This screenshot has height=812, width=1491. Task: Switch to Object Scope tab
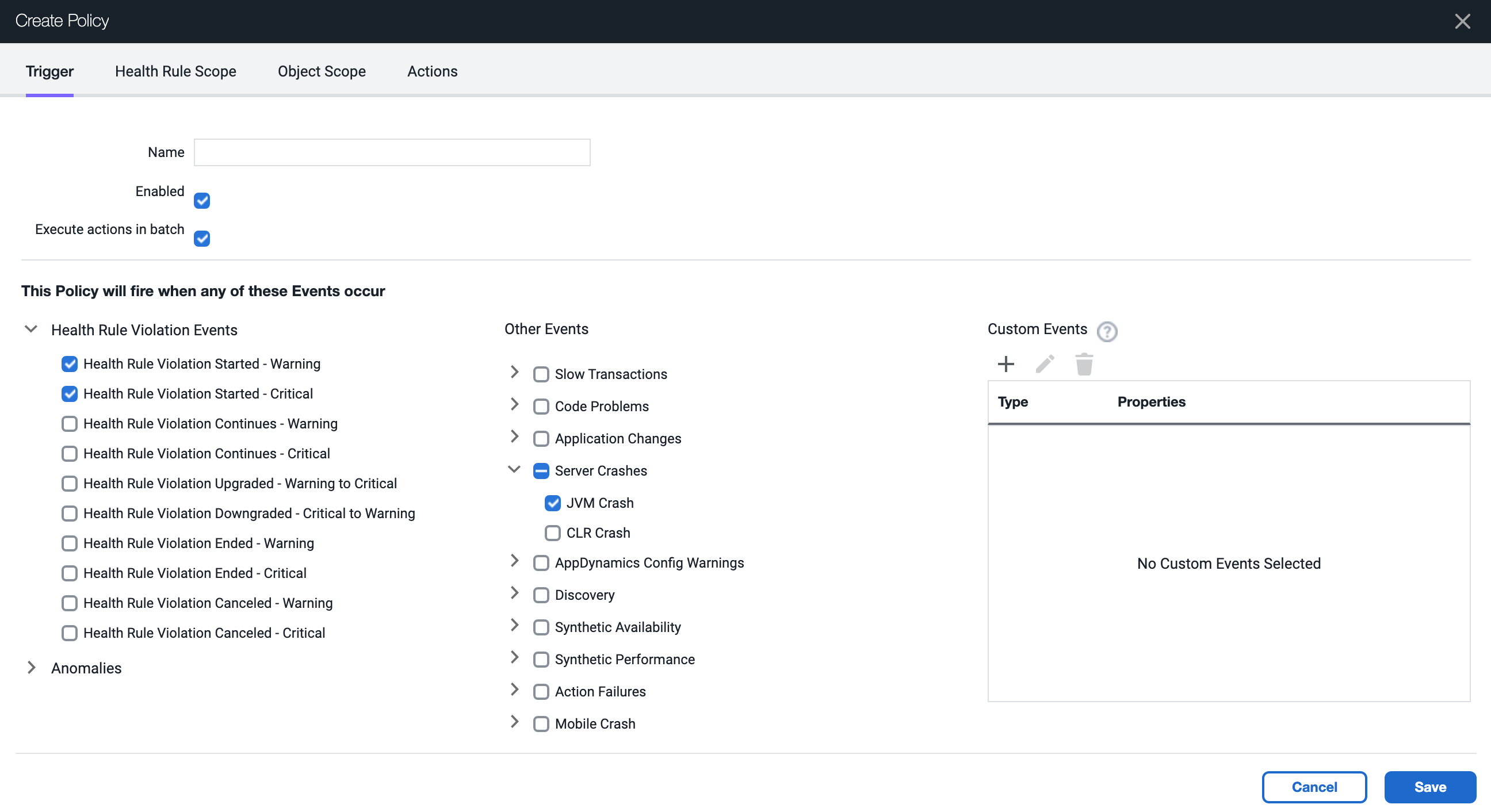[x=322, y=71]
